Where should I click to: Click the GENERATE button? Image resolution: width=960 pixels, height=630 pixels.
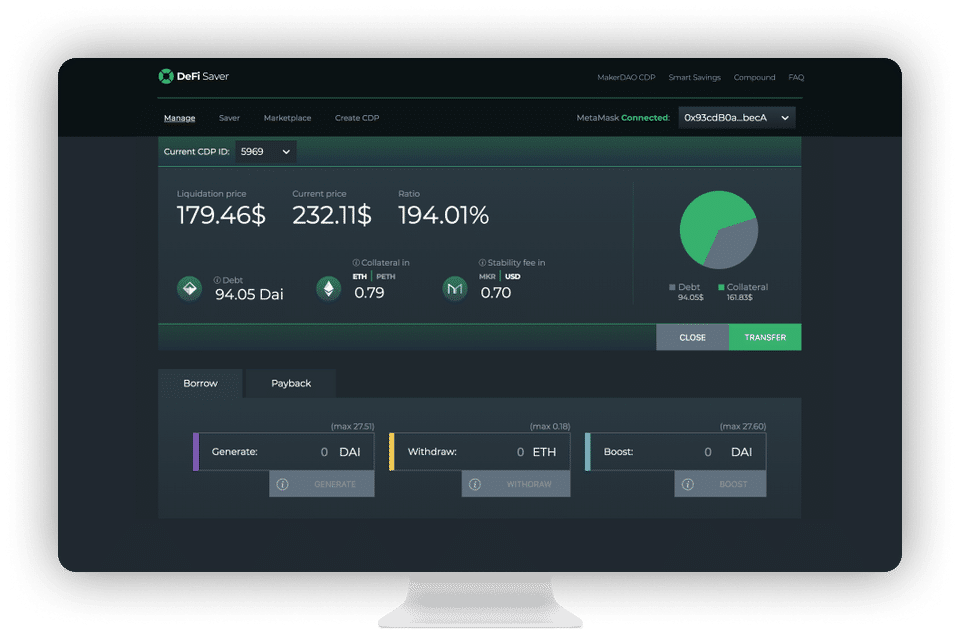321,484
